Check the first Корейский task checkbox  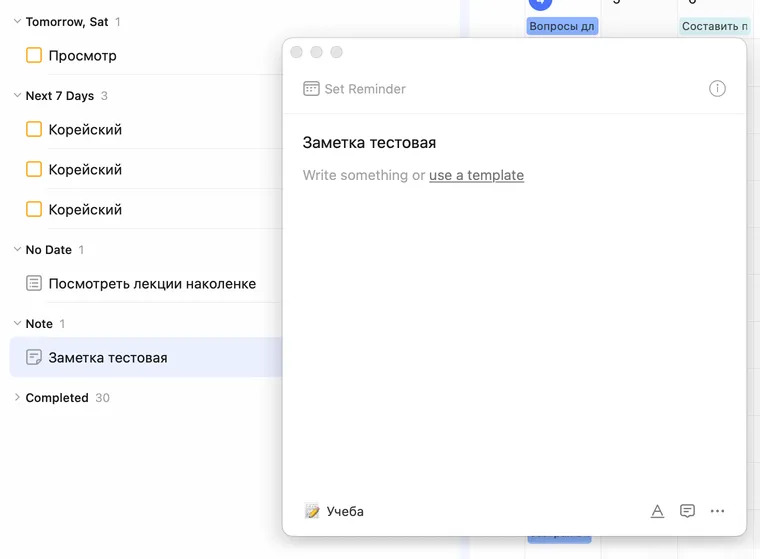pos(34,129)
